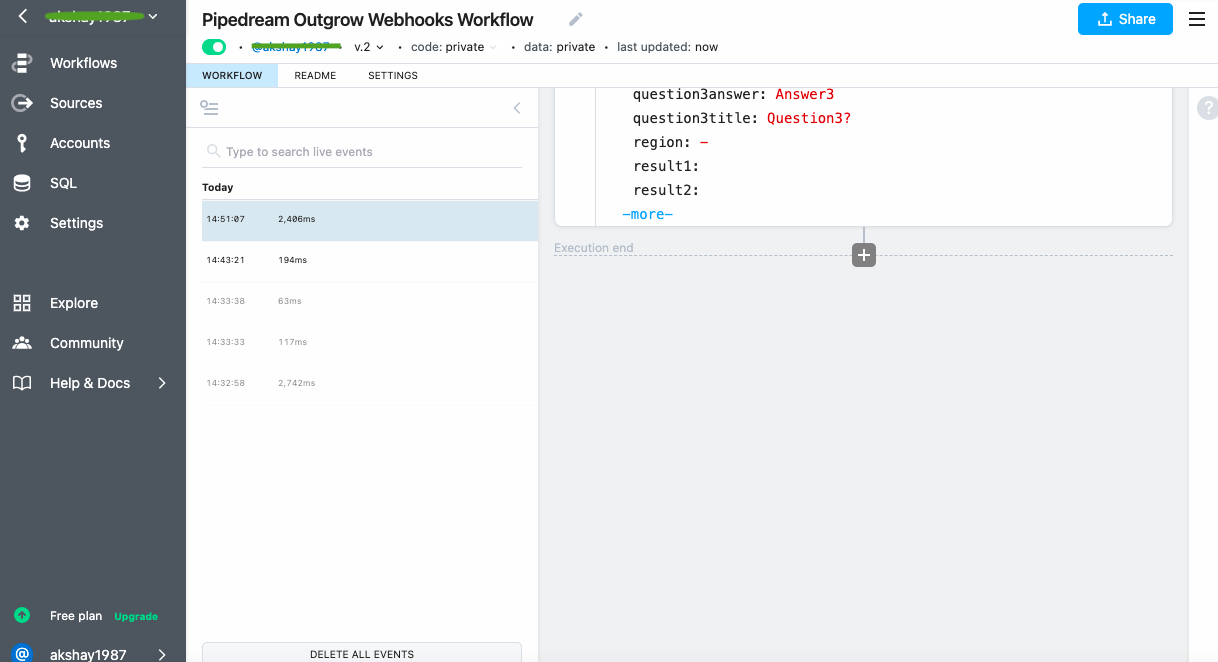Switch to the README tab
The image size is (1218, 662).
(x=315, y=76)
